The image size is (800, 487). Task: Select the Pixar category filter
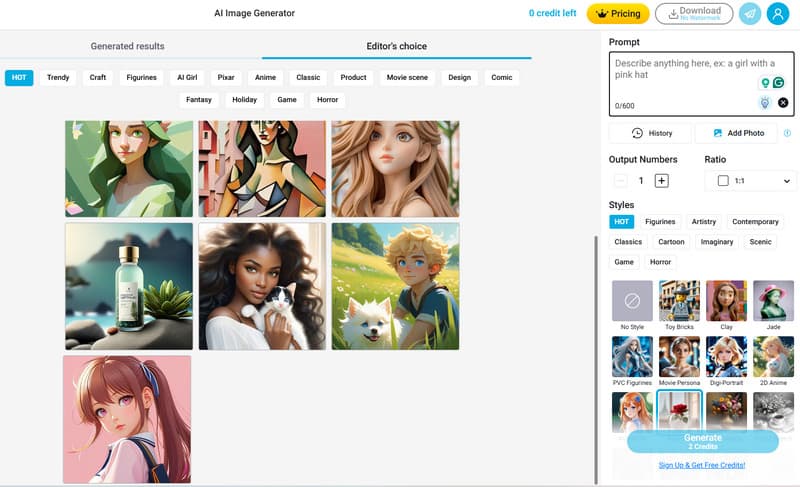pos(226,77)
